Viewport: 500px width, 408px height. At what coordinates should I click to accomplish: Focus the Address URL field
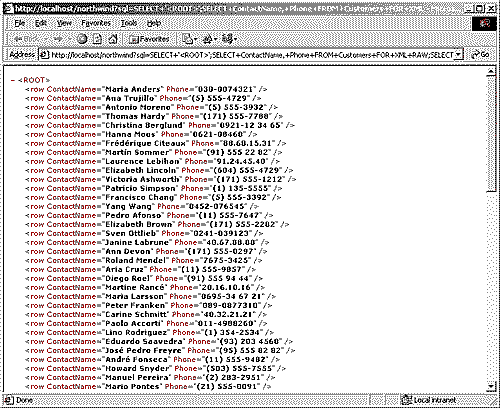click(252, 54)
